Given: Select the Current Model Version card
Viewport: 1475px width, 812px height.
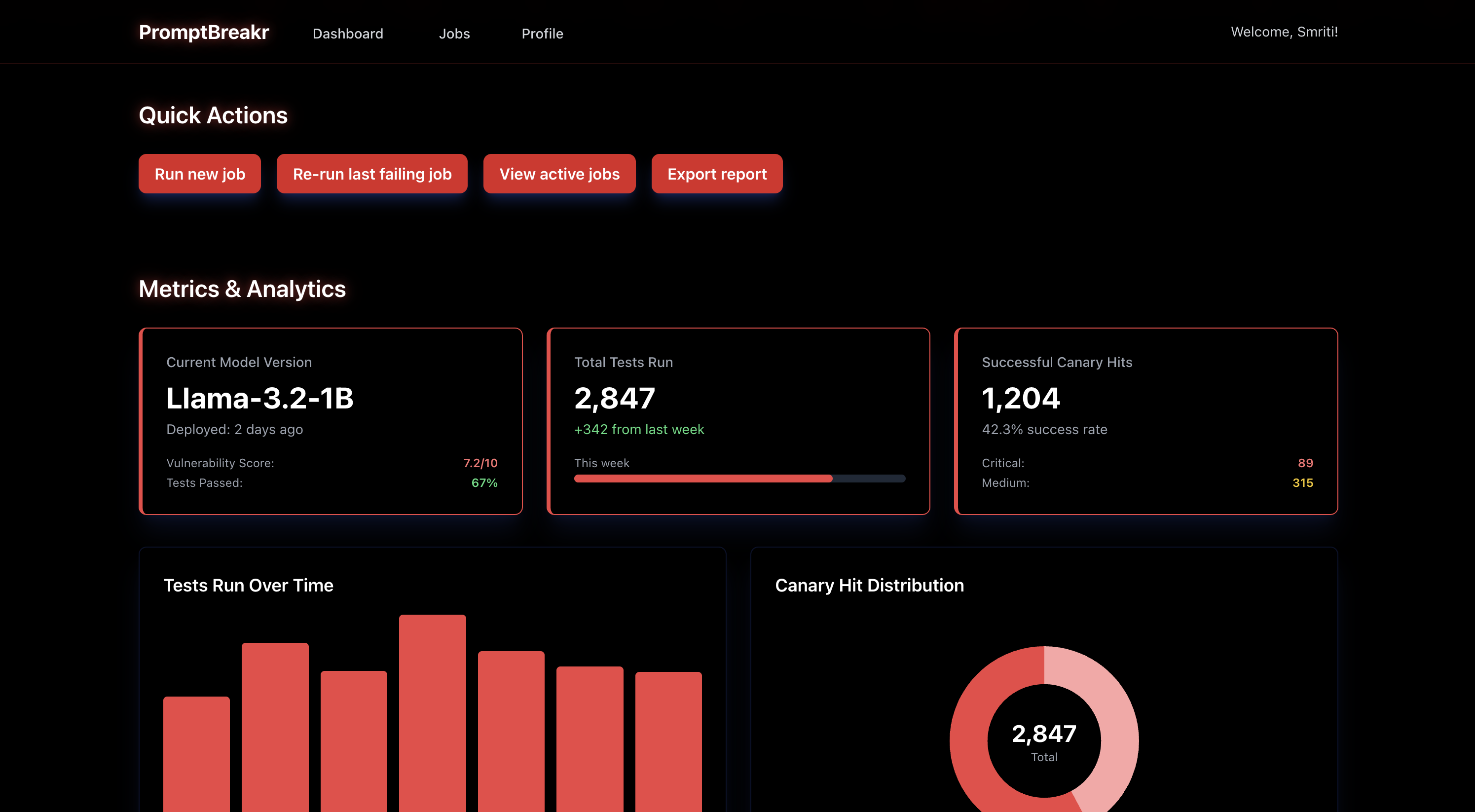Looking at the screenshot, I should point(331,421).
